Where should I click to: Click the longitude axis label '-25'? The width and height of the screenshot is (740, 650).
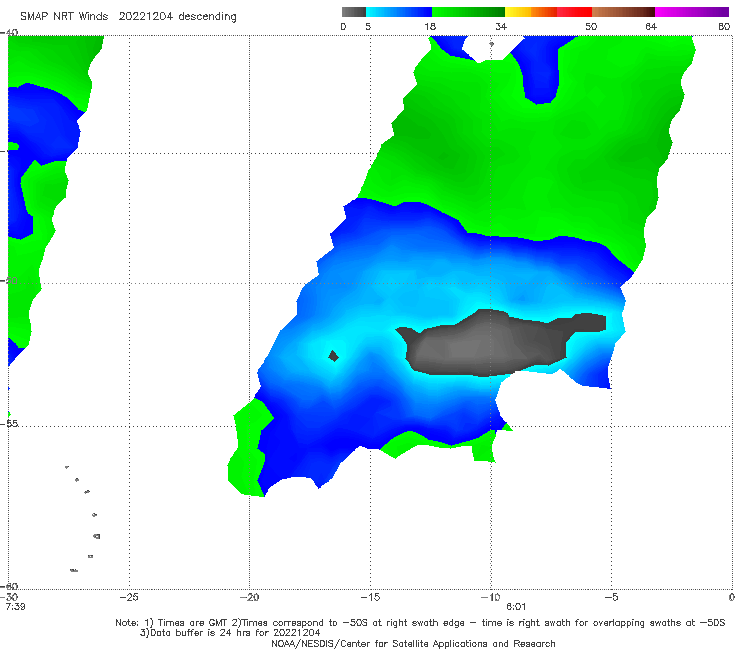[x=129, y=597]
